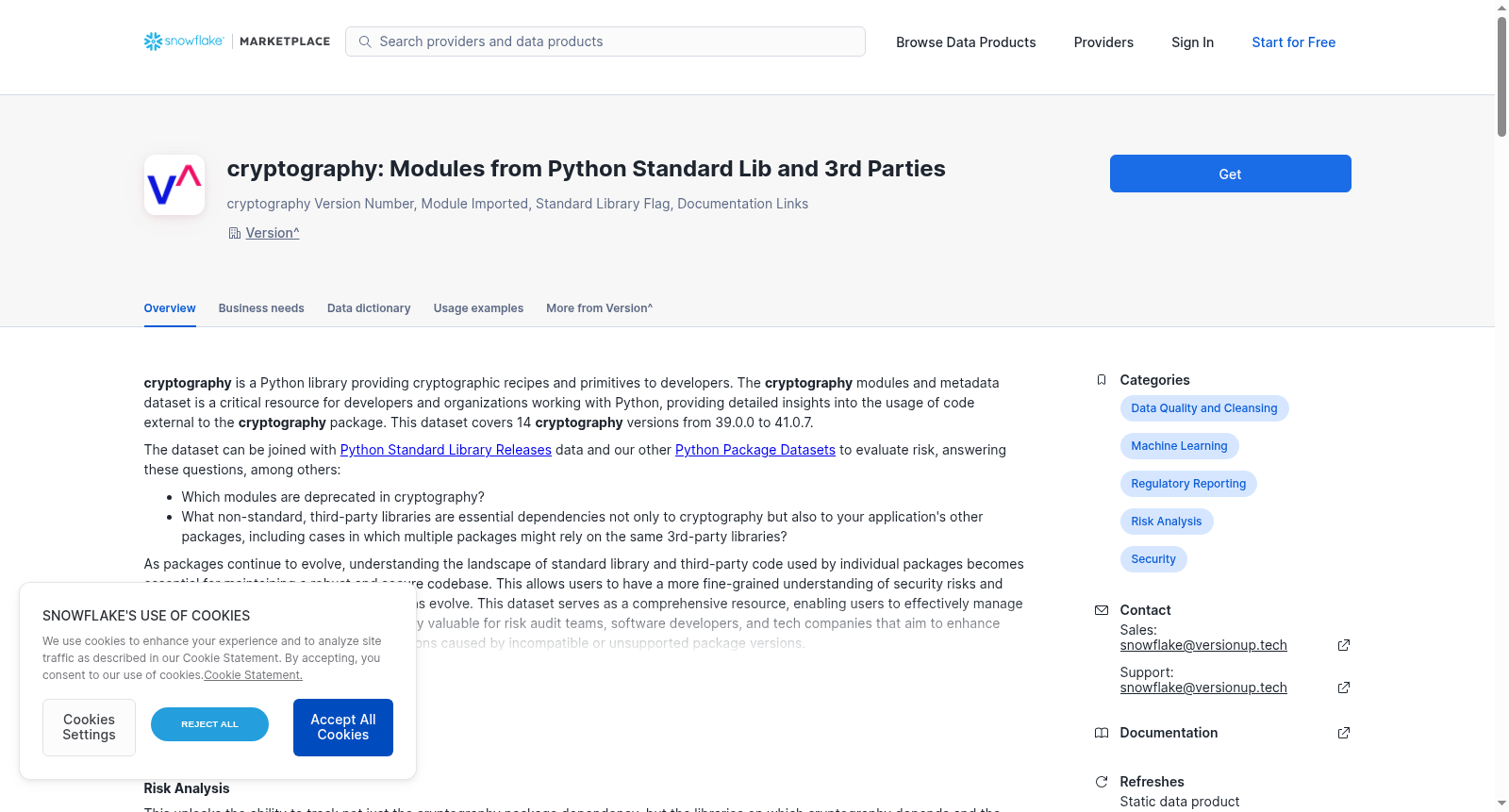Click the Static data product text
This screenshot has height=812, width=1509.
point(1180,802)
